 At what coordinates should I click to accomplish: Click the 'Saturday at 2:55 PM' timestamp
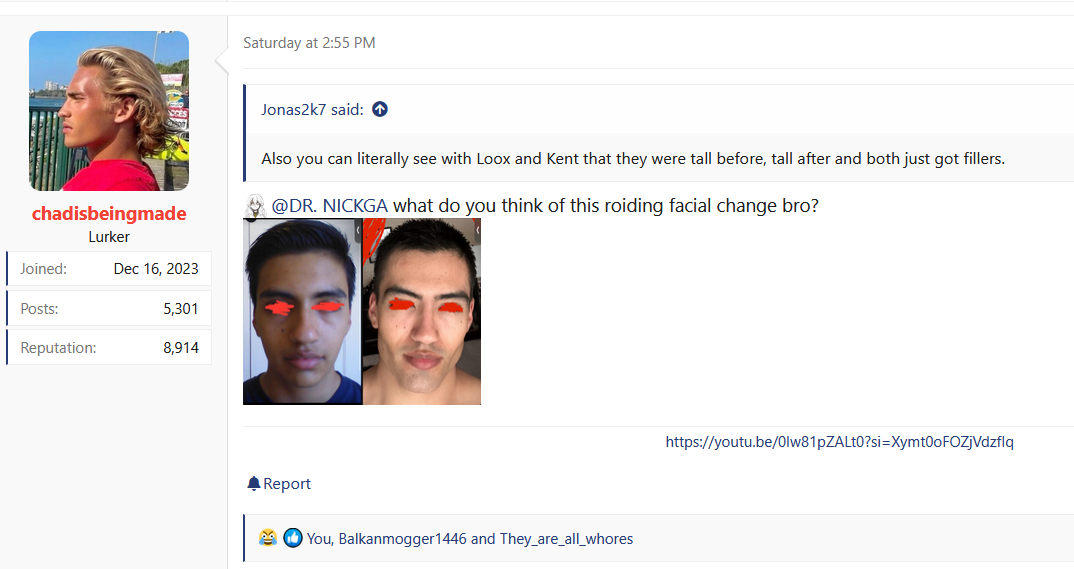pos(309,43)
